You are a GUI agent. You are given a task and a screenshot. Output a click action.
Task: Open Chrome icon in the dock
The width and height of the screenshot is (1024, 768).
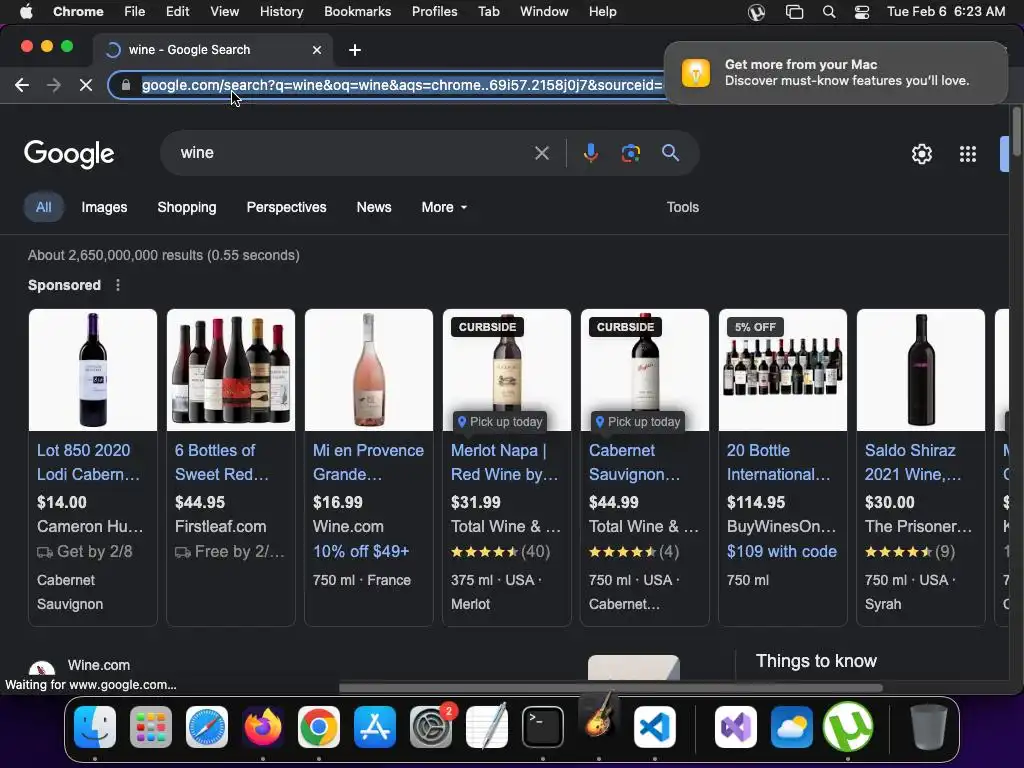(x=319, y=727)
